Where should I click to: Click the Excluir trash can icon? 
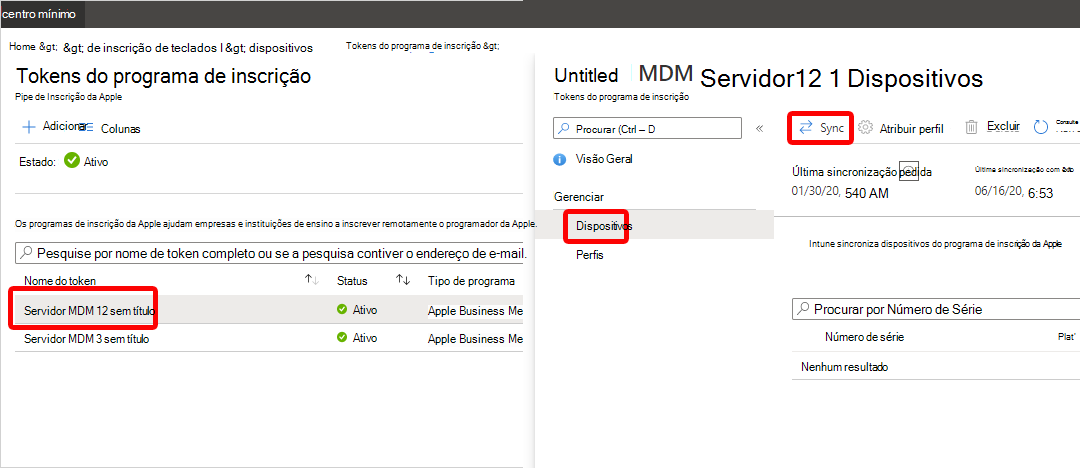[x=971, y=127]
